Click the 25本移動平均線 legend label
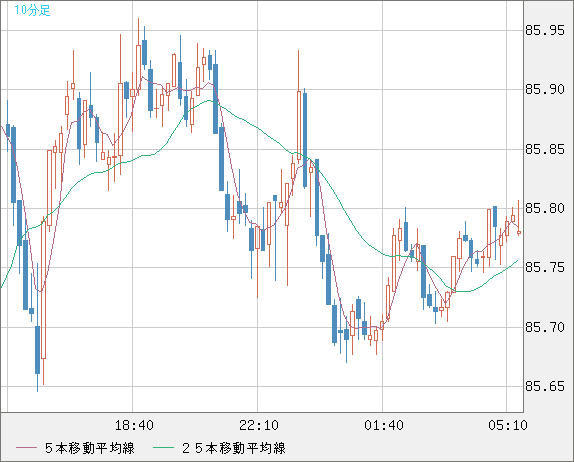Viewport: 574px width, 462px height. pyautogui.click(x=234, y=448)
